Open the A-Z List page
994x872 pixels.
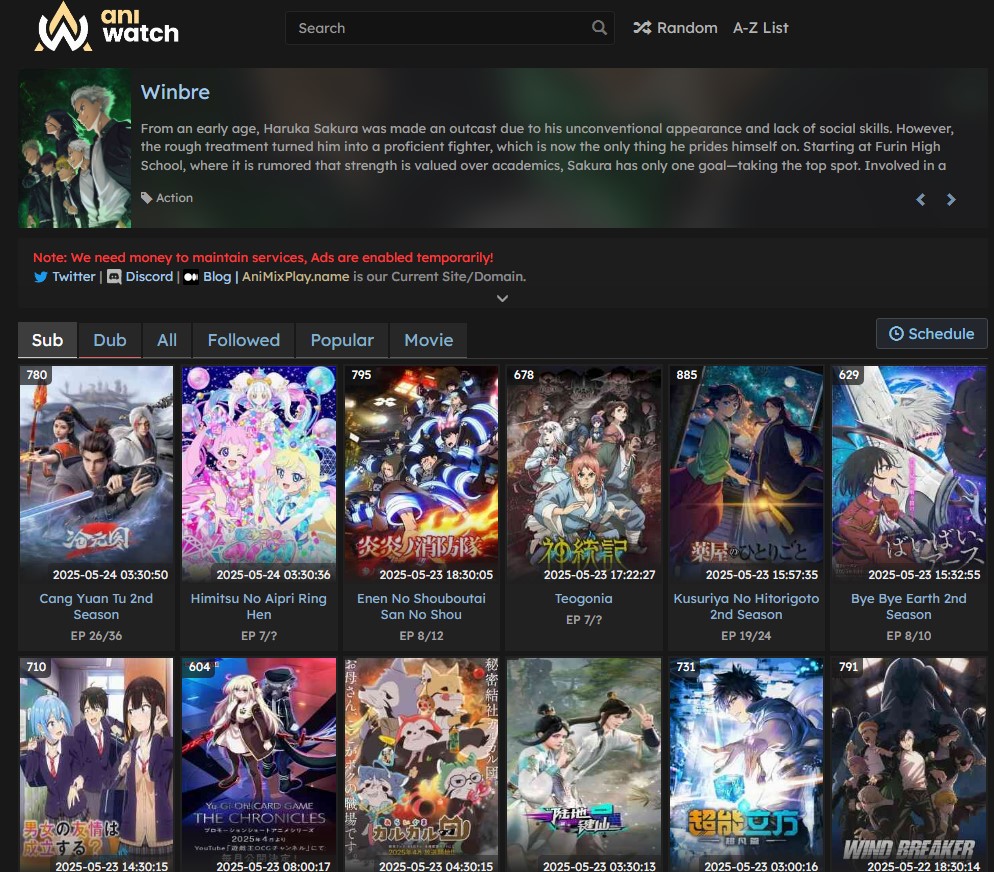point(761,28)
